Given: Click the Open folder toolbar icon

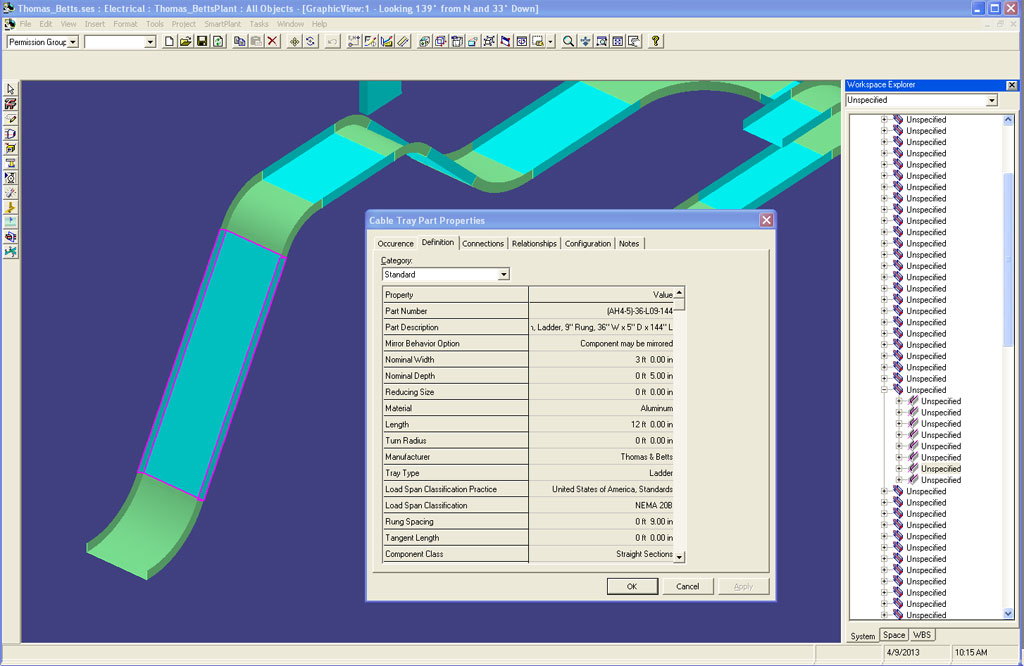Looking at the screenshot, I should [x=185, y=42].
